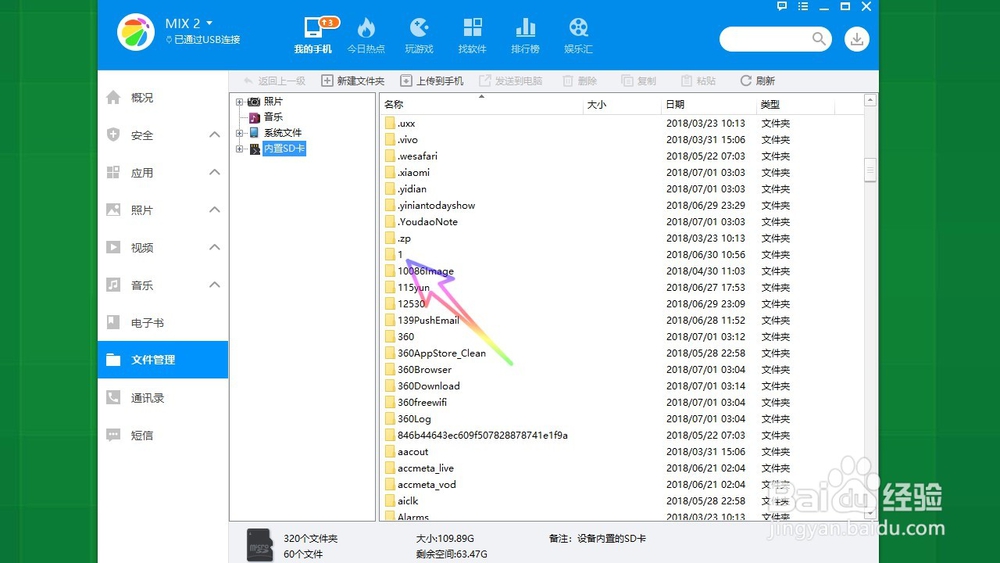Image resolution: width=1000 pixels, height=563 pixels.
Task: Select 文件管理 file management in sidebar
Action: 163,360
